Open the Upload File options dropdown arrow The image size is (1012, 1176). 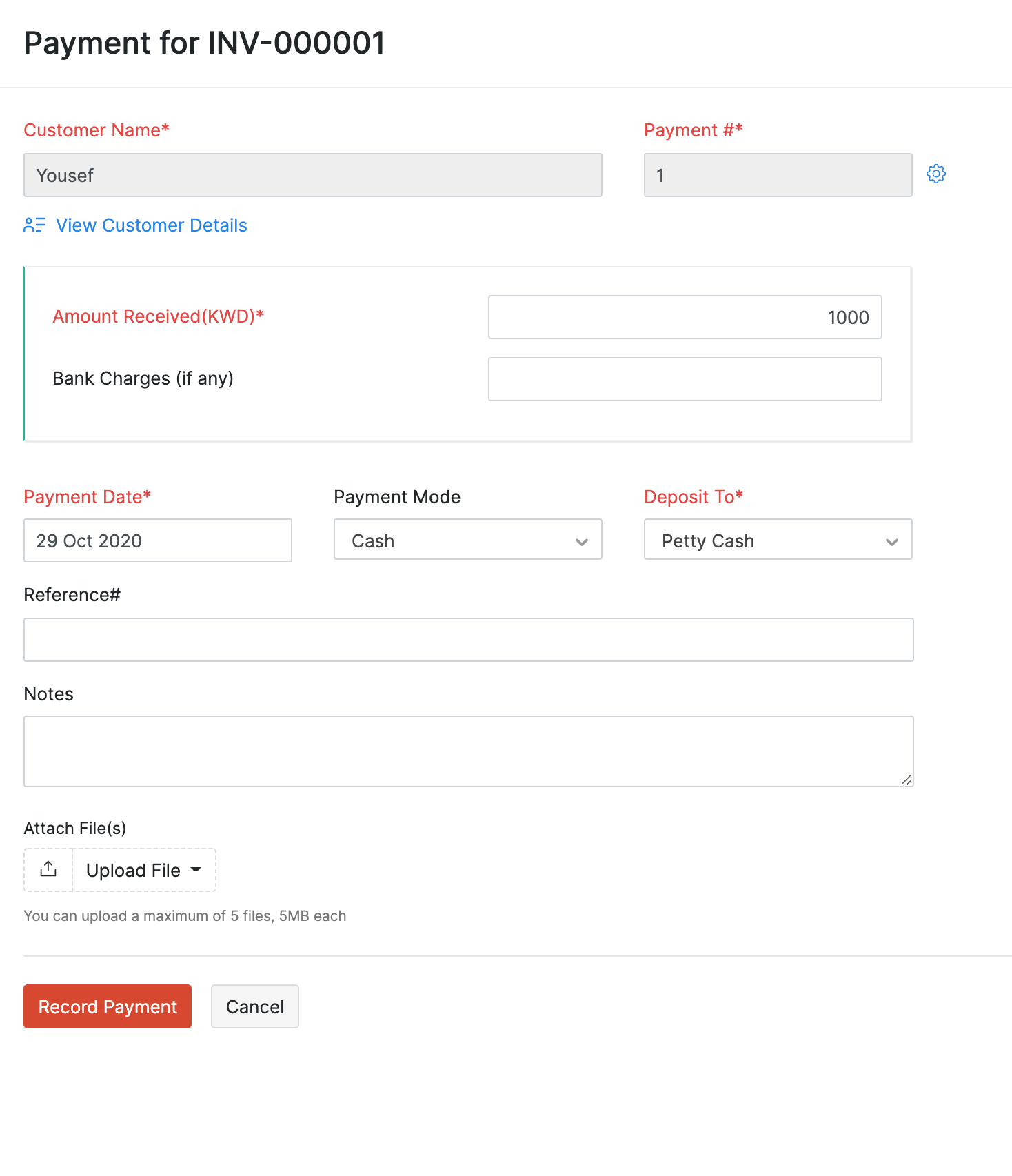click(196, 871)
